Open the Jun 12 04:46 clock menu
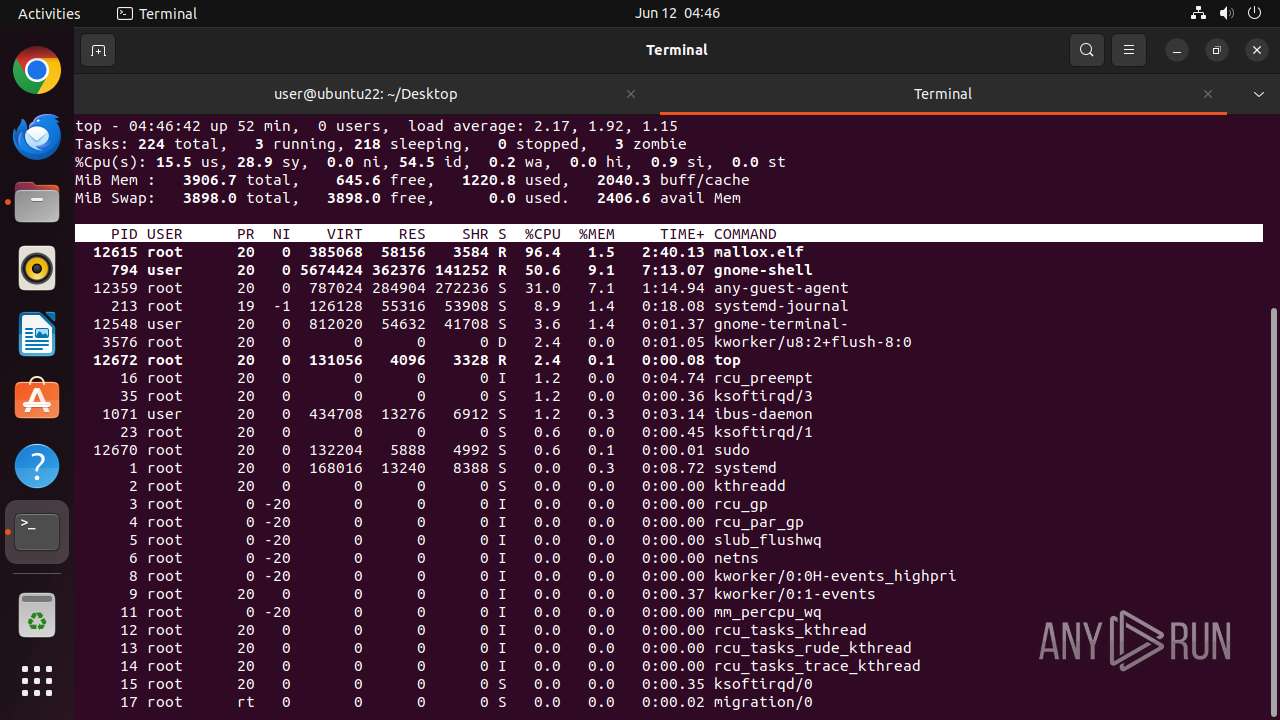The width and height of the screenshot is (1280, 720). (677, 13)
